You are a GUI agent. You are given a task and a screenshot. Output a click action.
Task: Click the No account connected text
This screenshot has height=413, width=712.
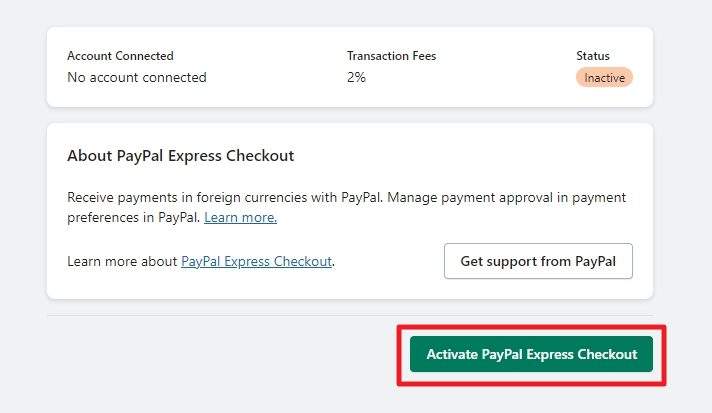coord(137,77)
